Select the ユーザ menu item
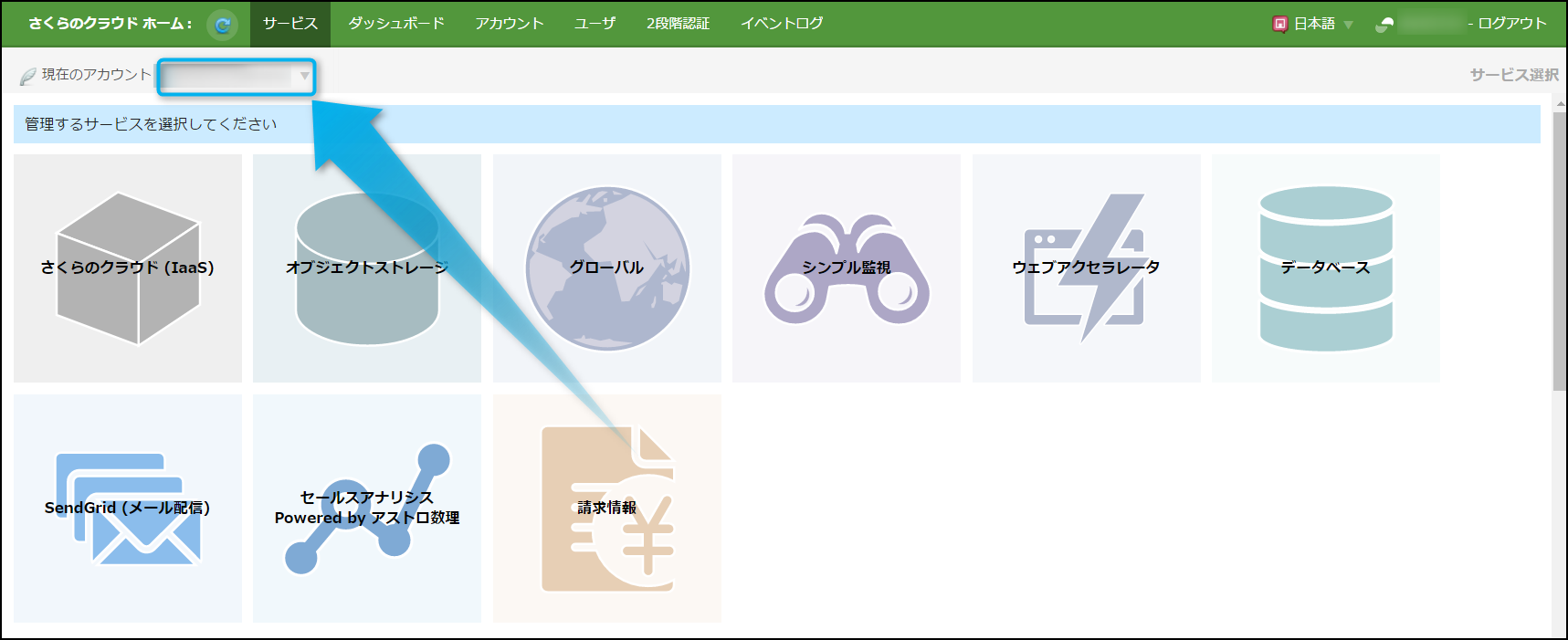 pos(595,24)
